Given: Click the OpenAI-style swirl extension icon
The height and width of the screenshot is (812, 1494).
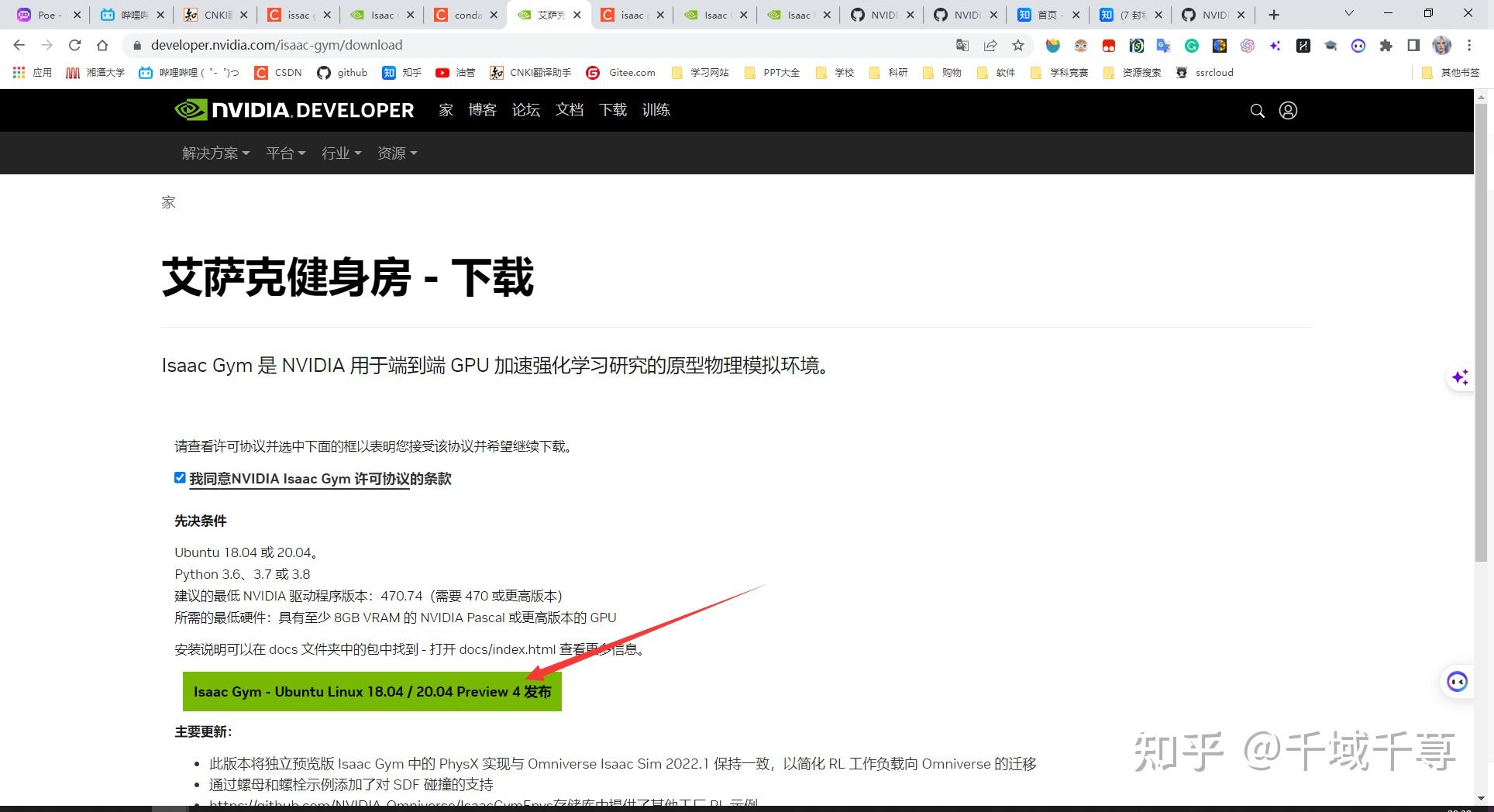Looking at the screenshot, I should pyautogui.click(x=1247, y=46).
